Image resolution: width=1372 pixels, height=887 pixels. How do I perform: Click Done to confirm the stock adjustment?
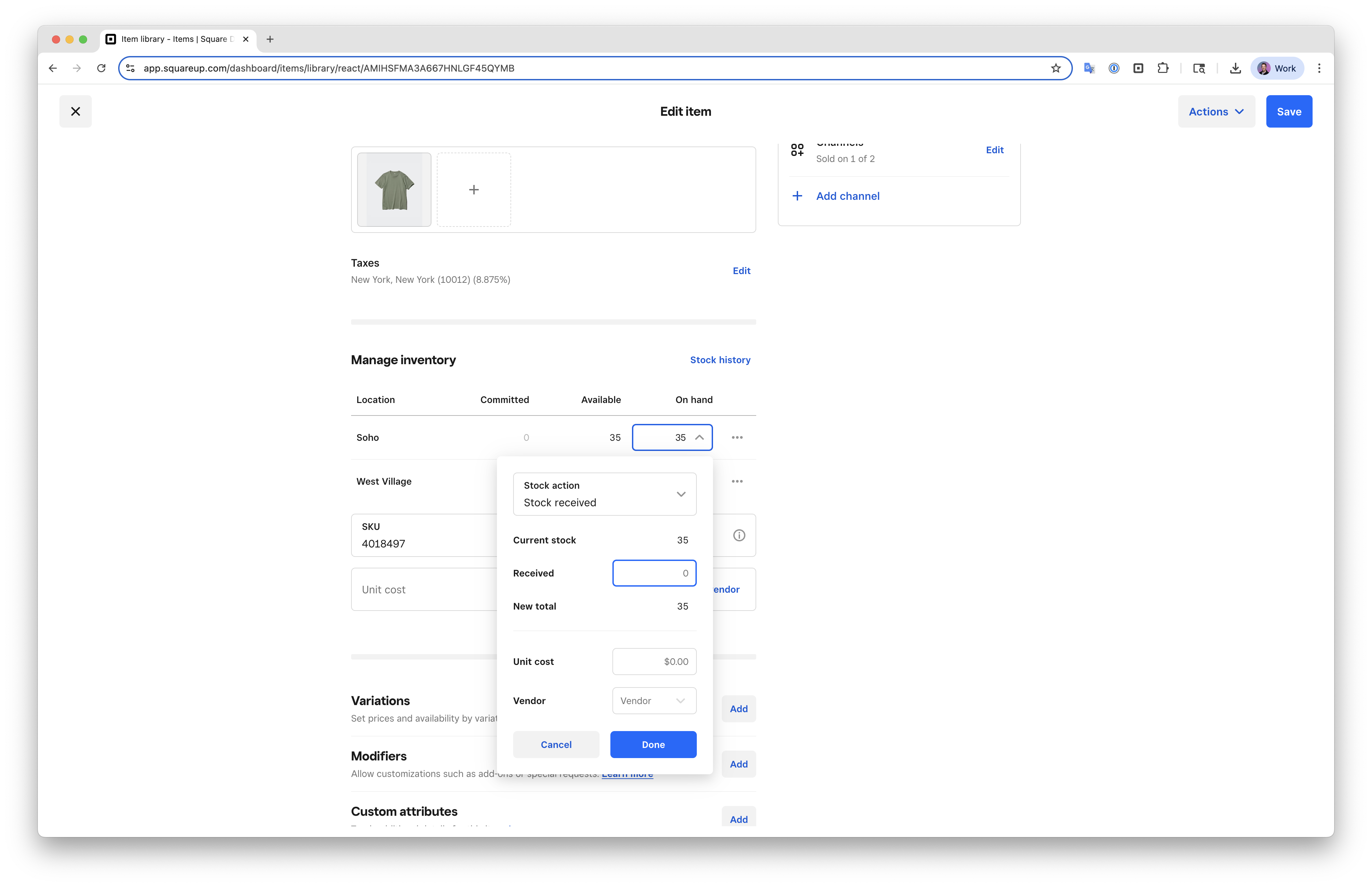(653, 744)
